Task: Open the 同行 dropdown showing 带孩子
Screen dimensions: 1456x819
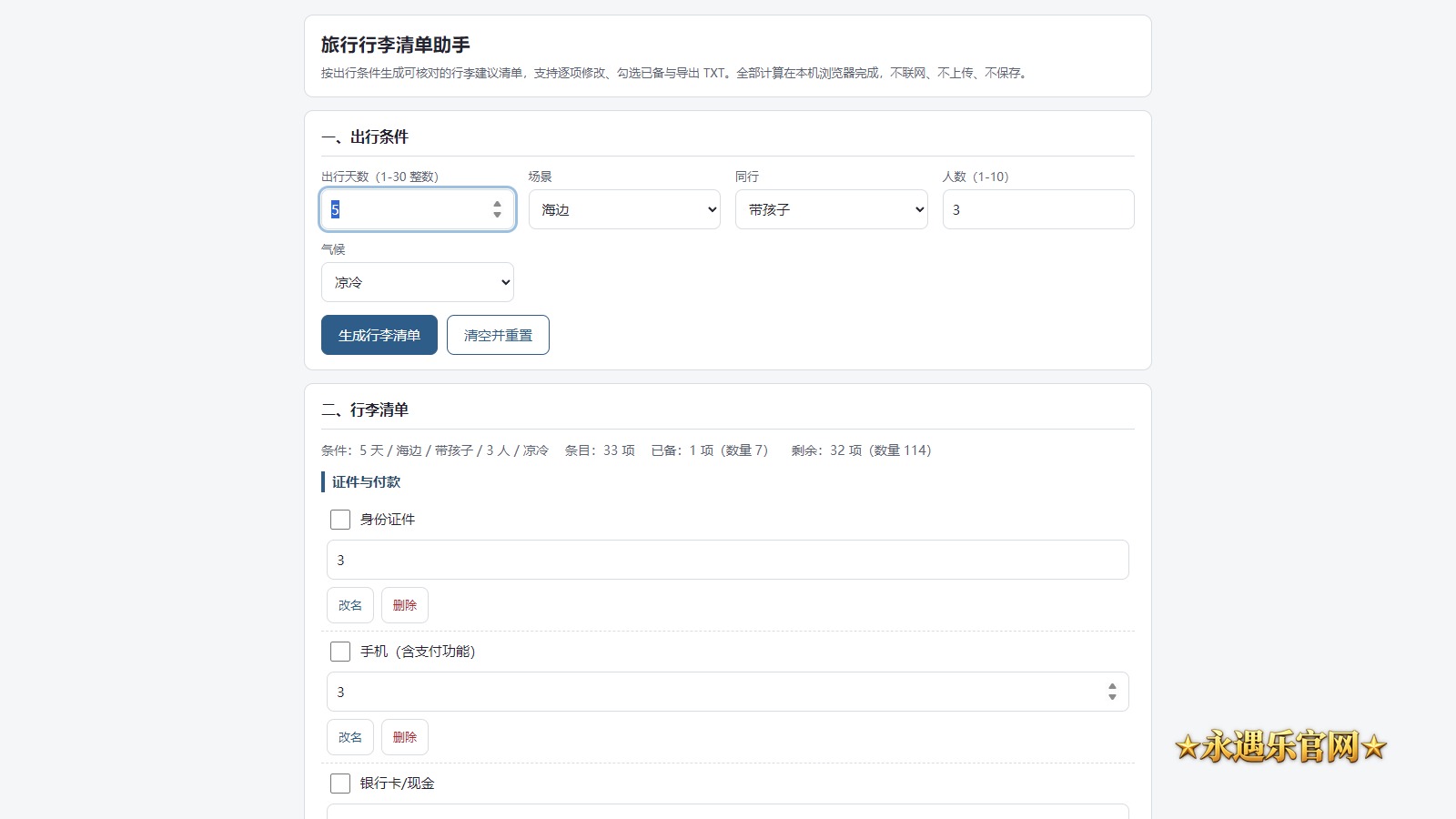Action: pos(832,209)
